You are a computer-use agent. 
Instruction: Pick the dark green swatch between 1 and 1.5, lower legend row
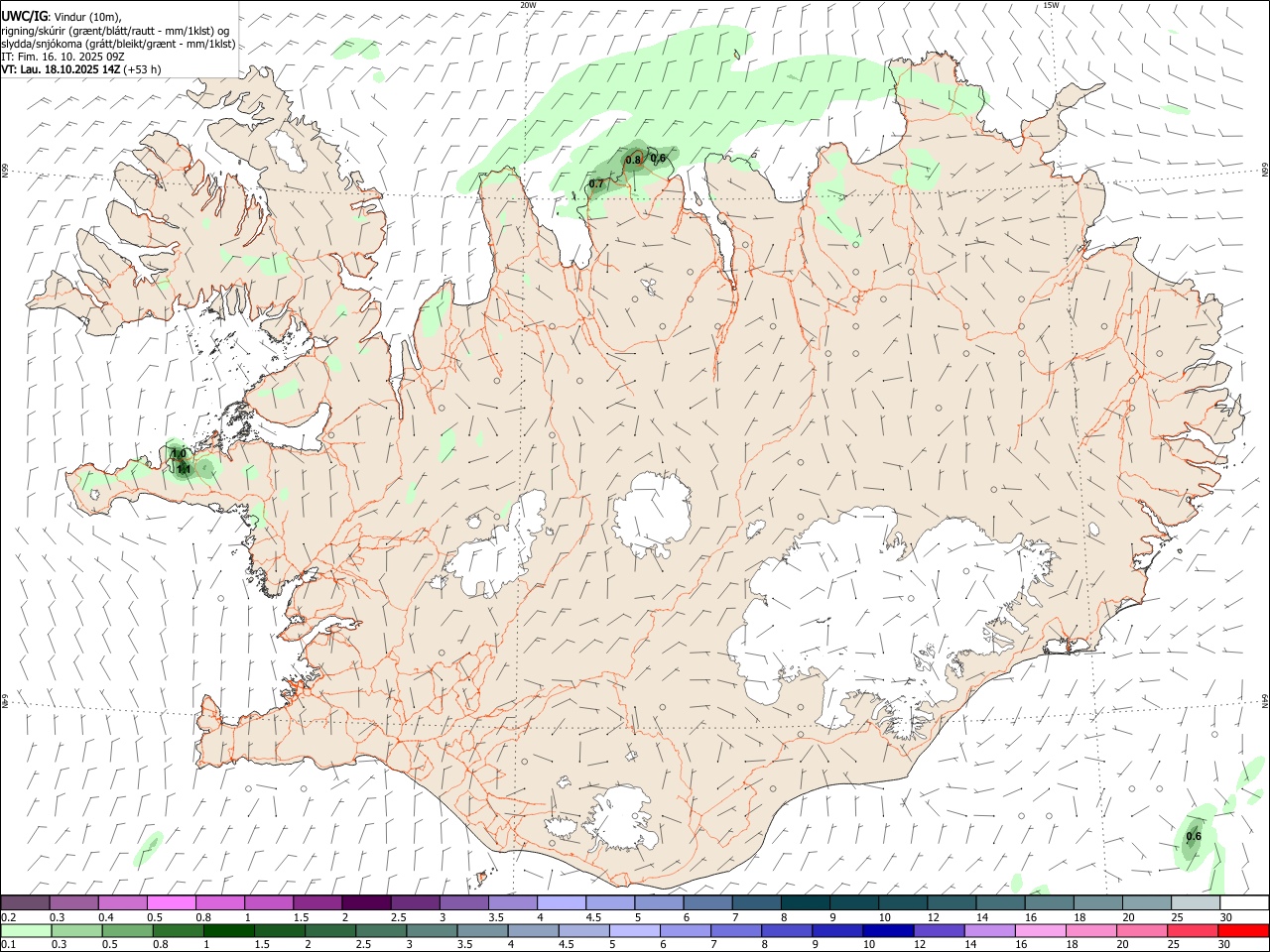(x=228, y=931)
